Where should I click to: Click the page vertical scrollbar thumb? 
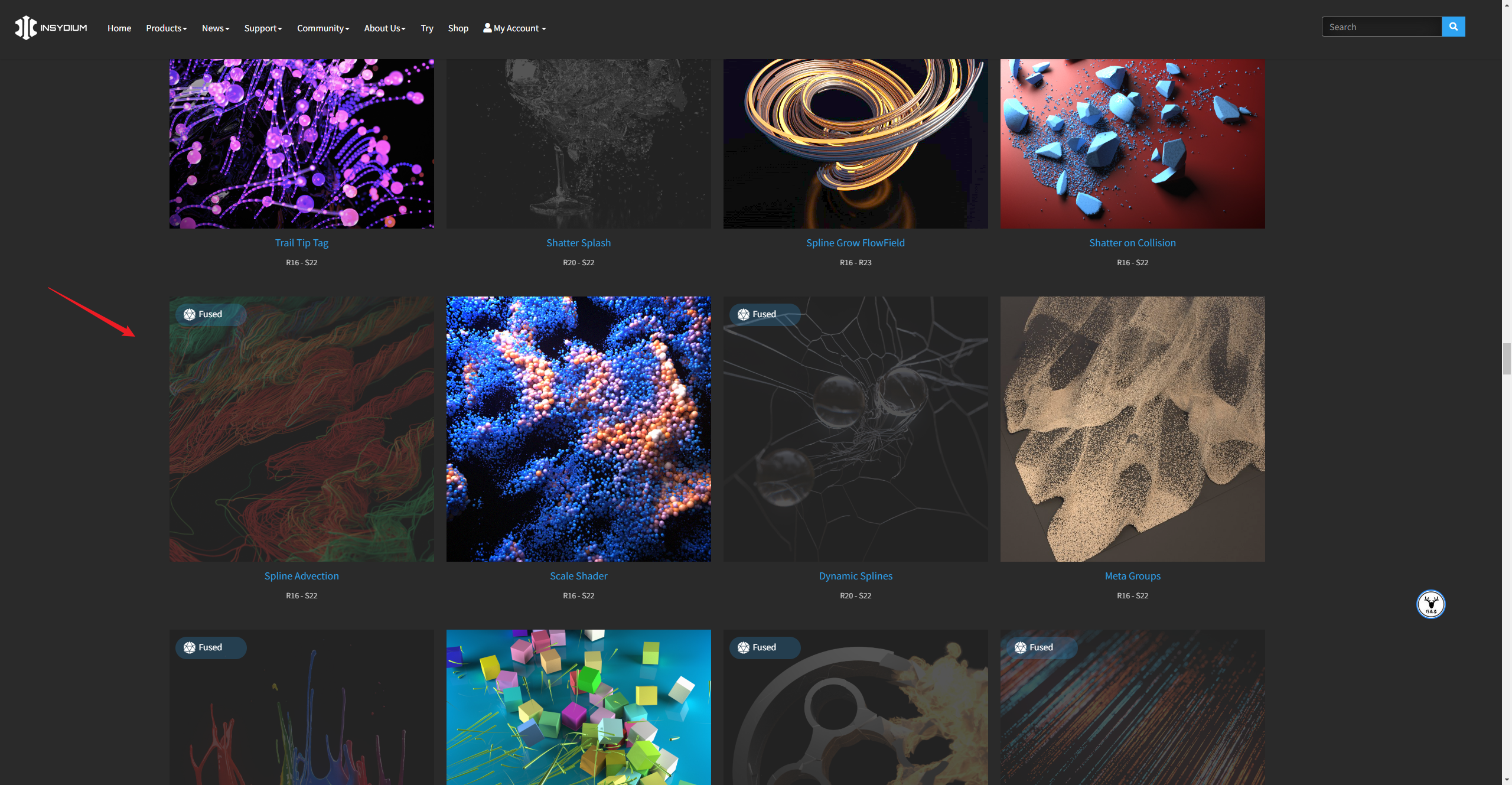(x=1507, y=359)
